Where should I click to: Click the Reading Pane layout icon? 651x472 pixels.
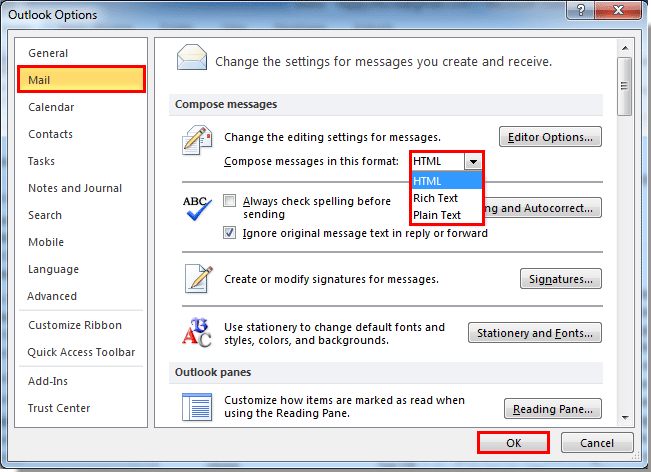click(x=197, y=407)
